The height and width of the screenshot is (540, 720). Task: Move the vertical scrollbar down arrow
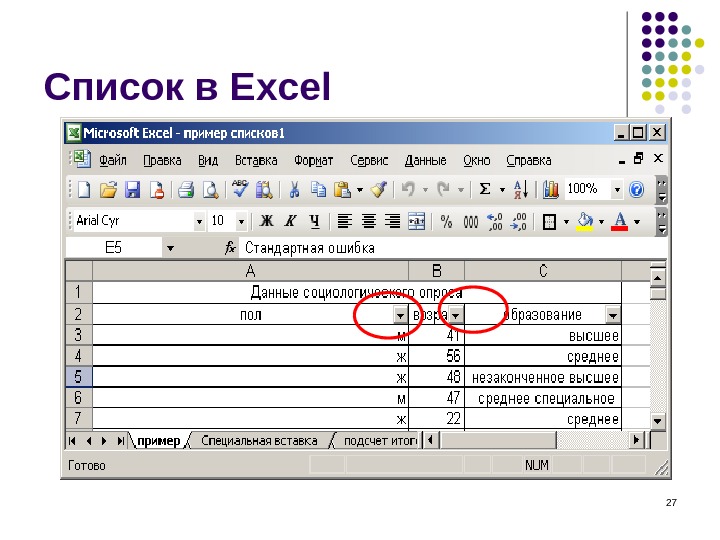(x=658, y=420)
